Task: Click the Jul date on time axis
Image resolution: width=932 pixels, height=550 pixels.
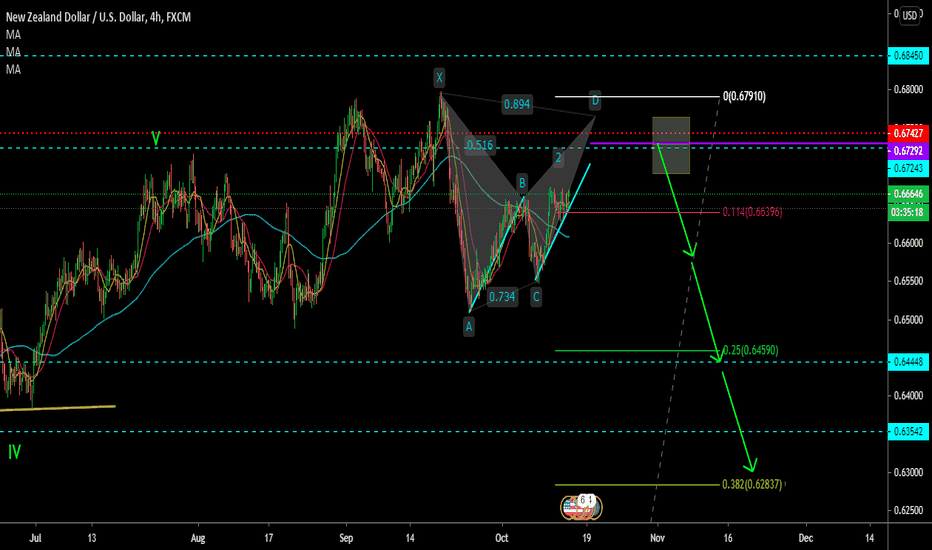Action: click(x=35, y=538)
